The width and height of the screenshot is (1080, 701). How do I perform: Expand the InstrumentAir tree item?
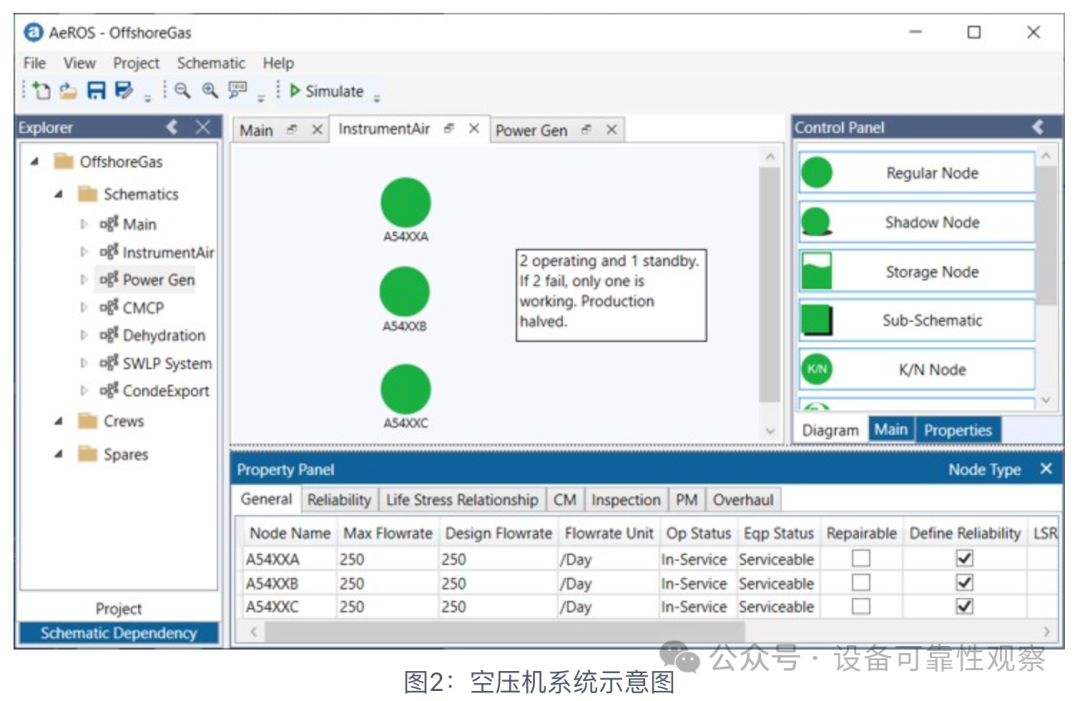pyautogui.click(x=84, y=252)
